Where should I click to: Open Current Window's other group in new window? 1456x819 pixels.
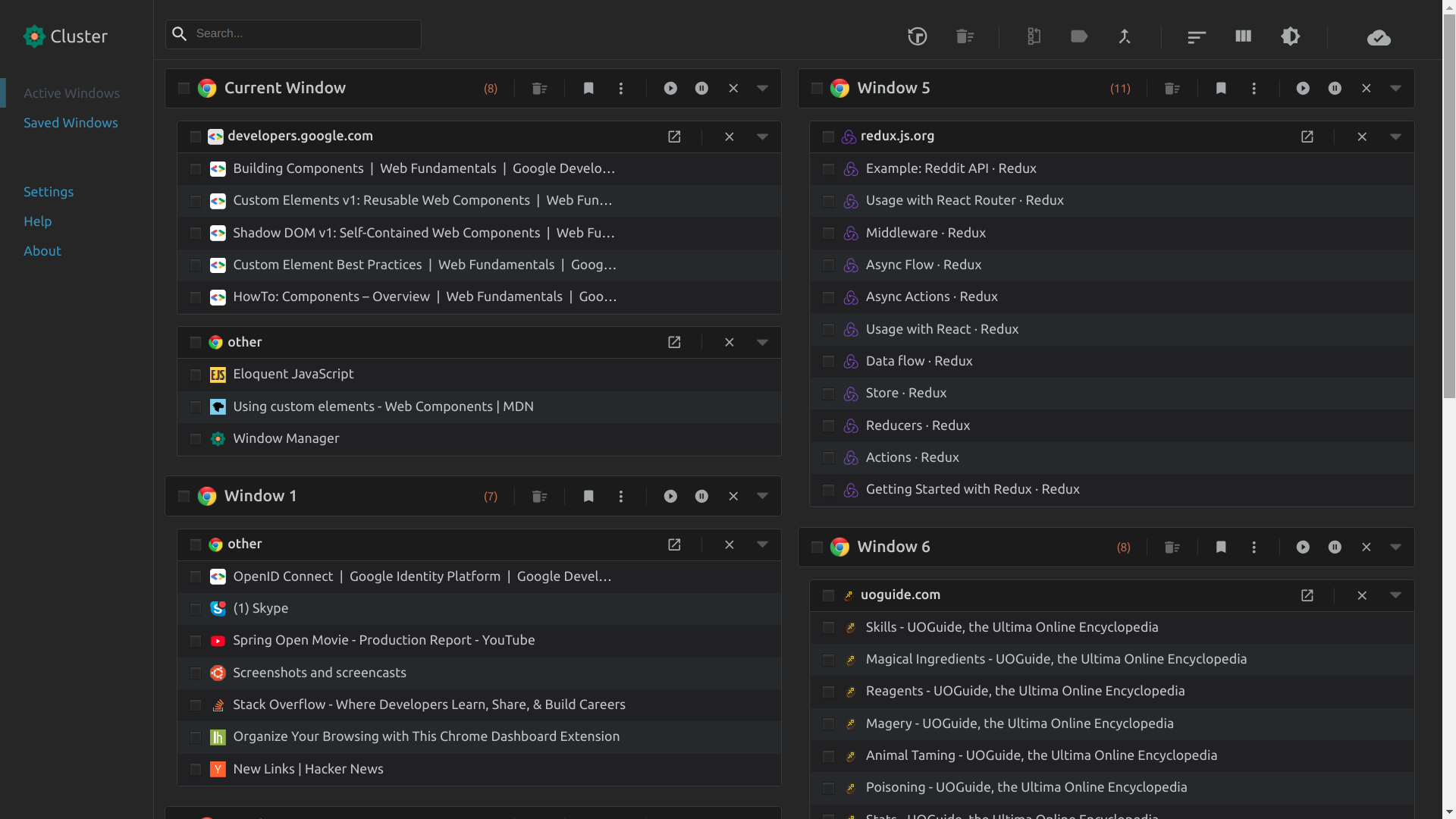[x=674, y=343]
